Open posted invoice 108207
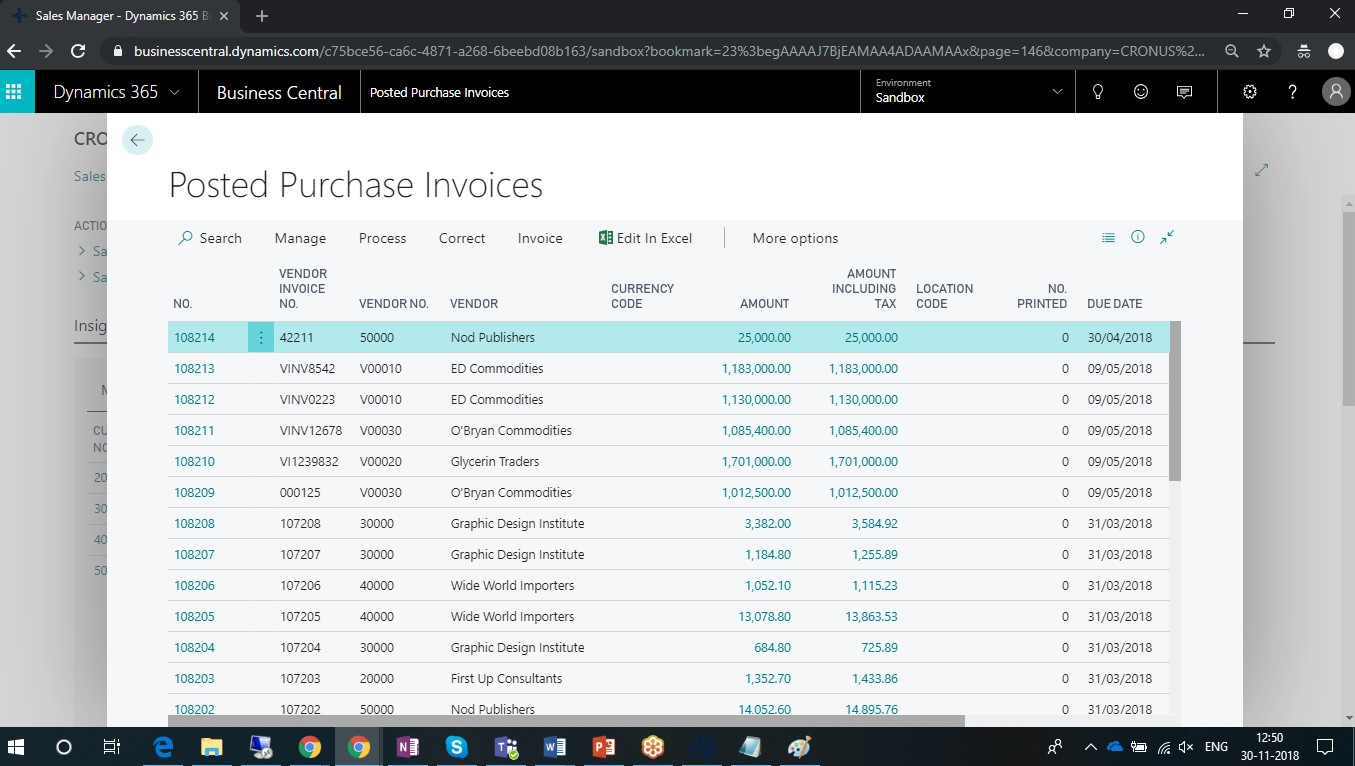 pos(194,555)
